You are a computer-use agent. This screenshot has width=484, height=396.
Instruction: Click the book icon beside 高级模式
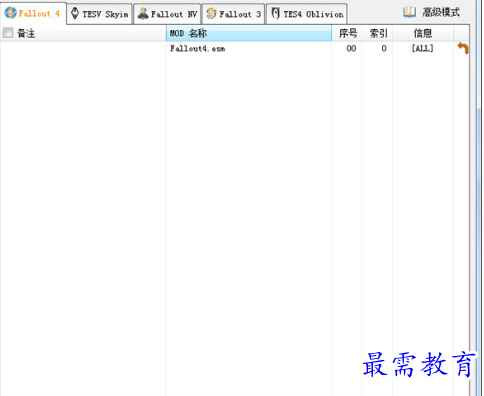pyautogui.click(x=409, y=13)
